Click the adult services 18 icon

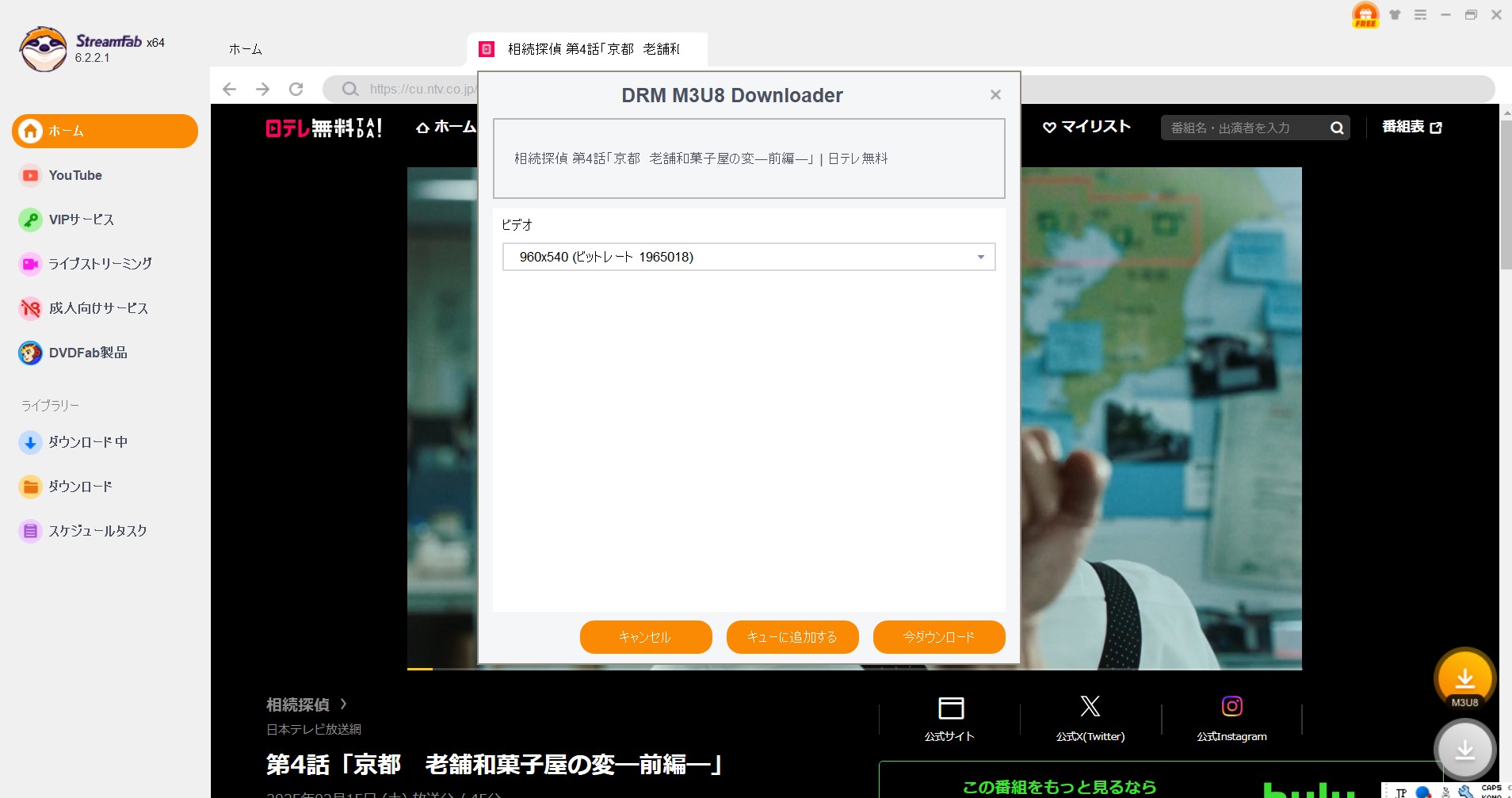(30, 308)
